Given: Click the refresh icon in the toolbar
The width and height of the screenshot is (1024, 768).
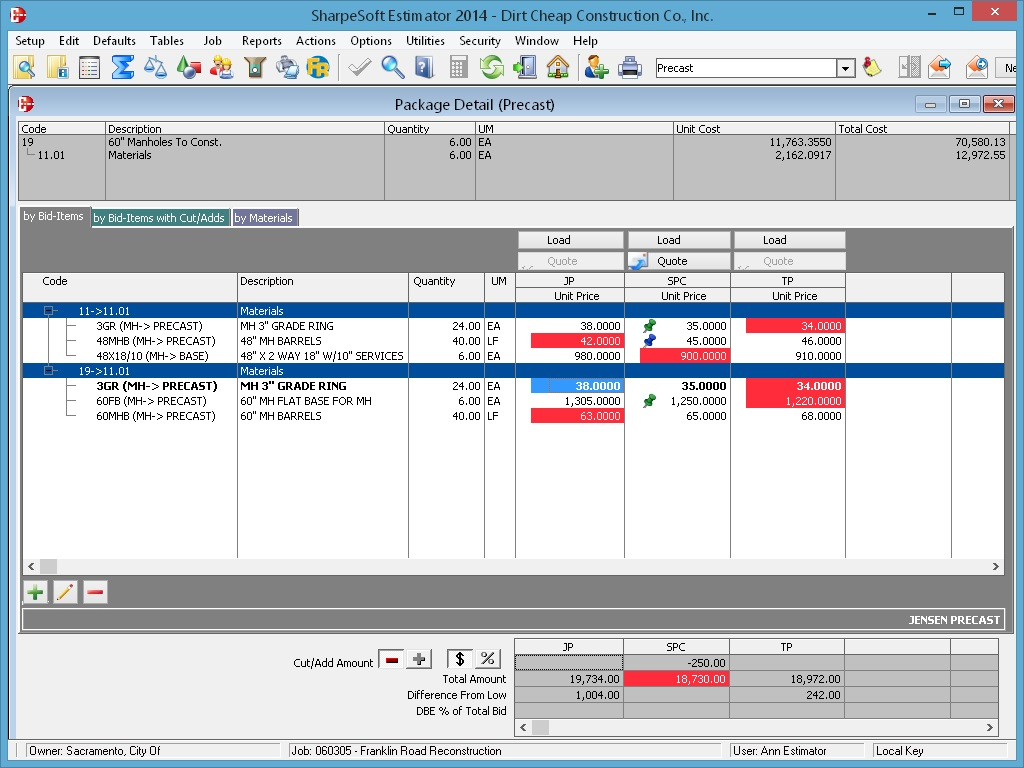Looking at the screenshot, I should (490, 66).
